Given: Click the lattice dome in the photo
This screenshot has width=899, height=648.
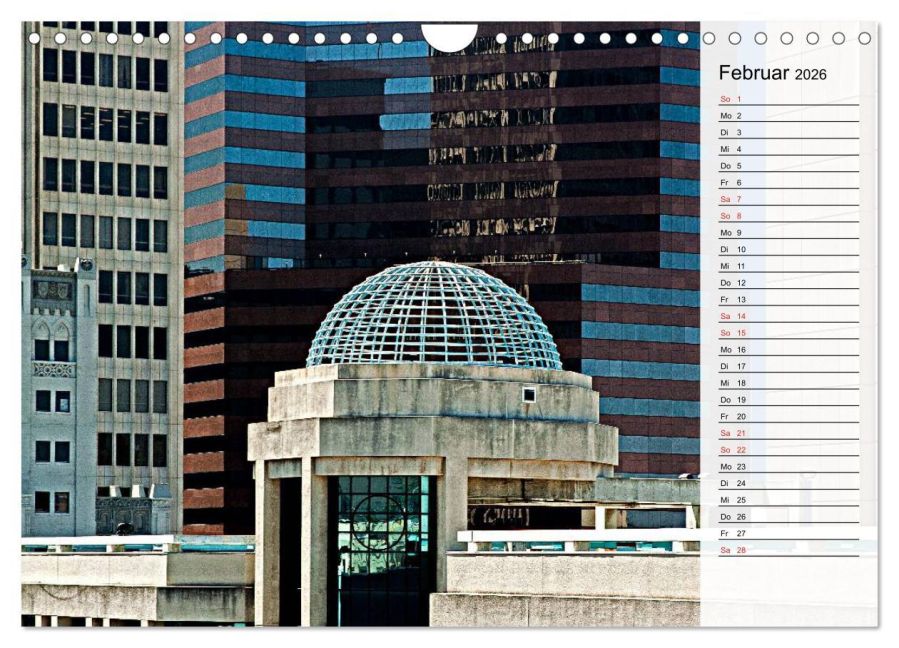Looking at the screenshot, I should pos(434,315).
